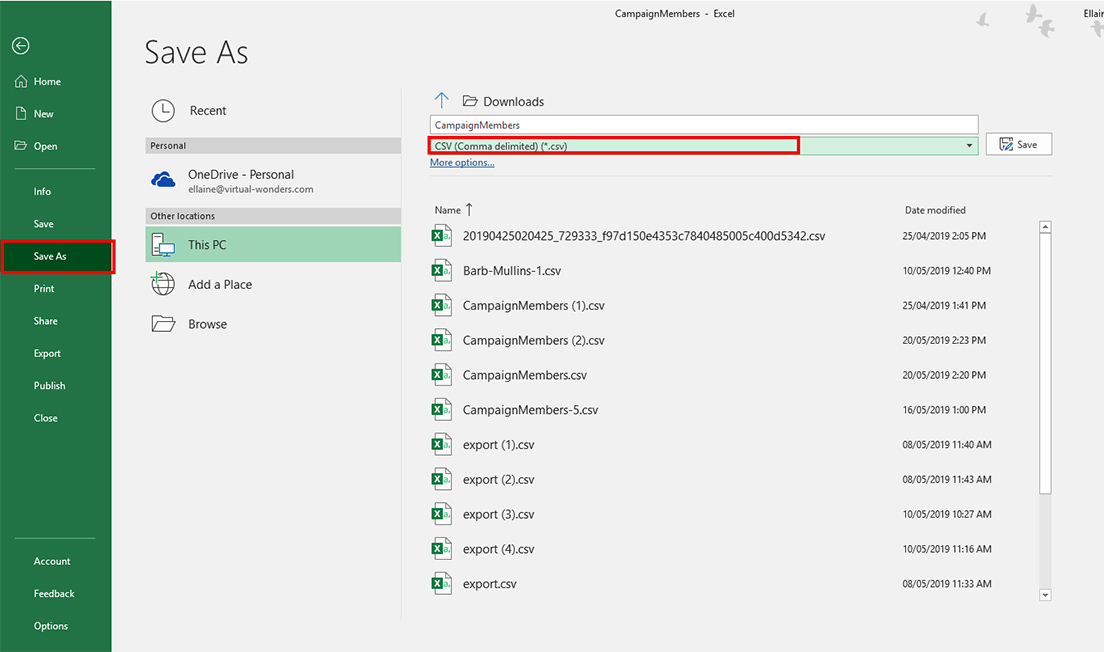
Task: Sort by Date modified column header
Action: [935, 210]
